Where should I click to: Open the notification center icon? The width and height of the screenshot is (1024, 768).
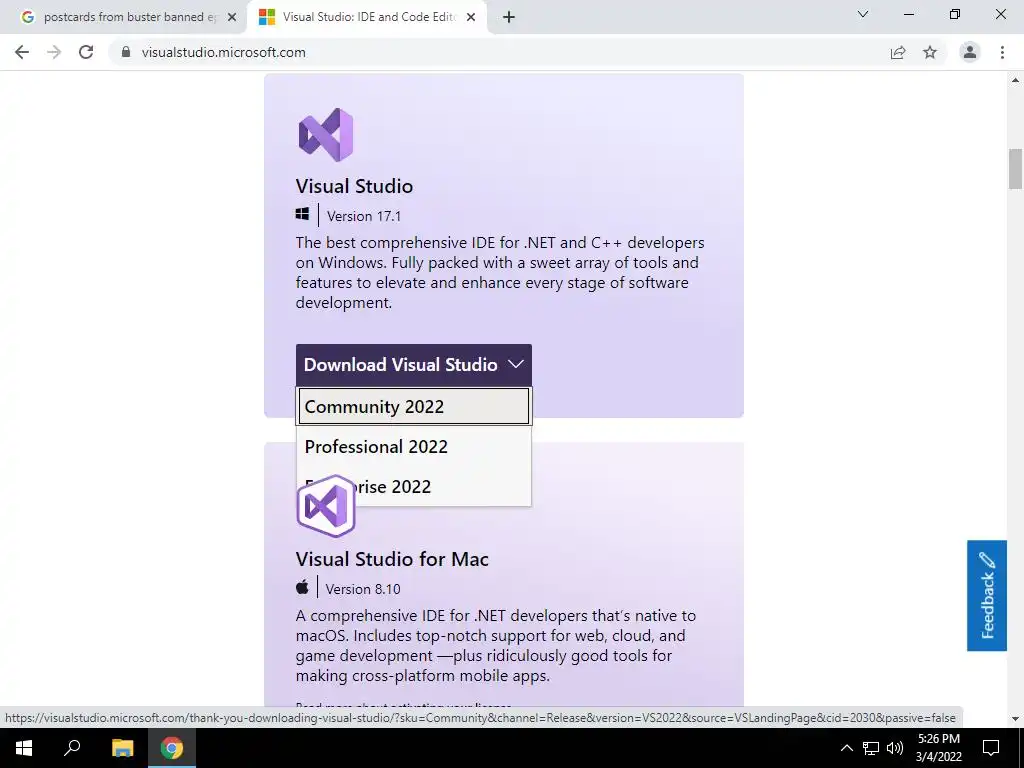[991, 748]
